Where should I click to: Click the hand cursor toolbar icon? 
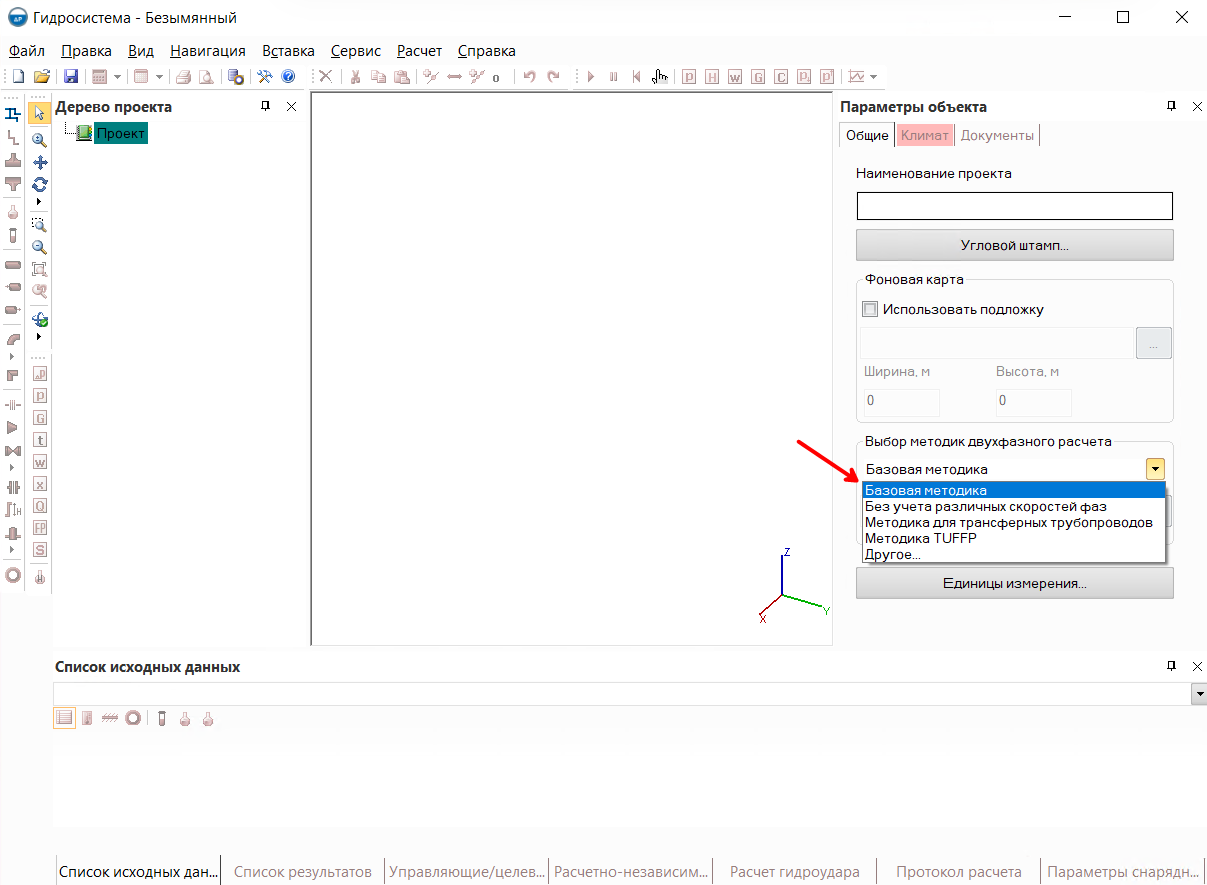pos(659,76)
